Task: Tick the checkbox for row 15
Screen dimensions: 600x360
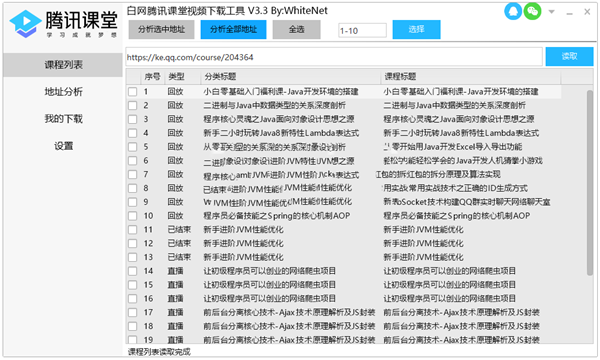Action: click(x=132, y=285)
